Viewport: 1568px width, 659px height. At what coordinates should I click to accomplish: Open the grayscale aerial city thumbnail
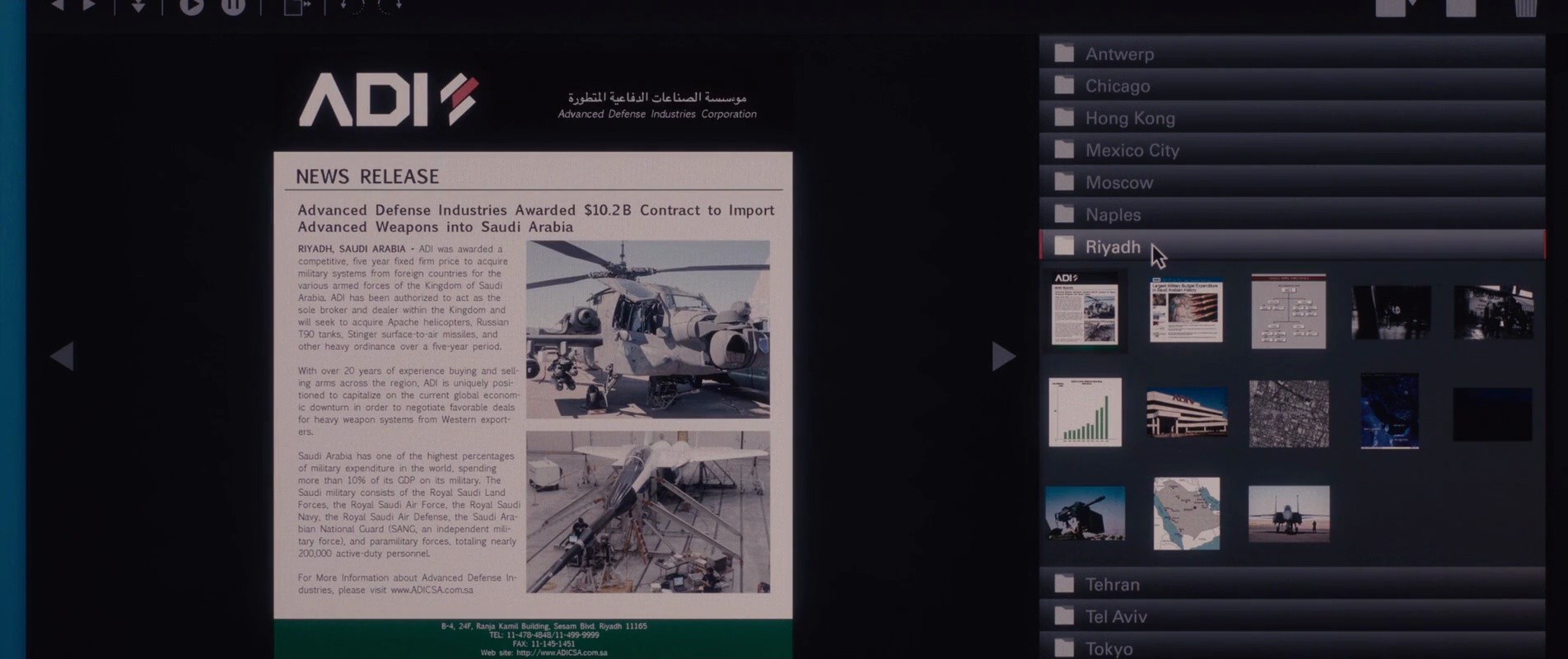pyautogui.click(x=1289, y=414)
